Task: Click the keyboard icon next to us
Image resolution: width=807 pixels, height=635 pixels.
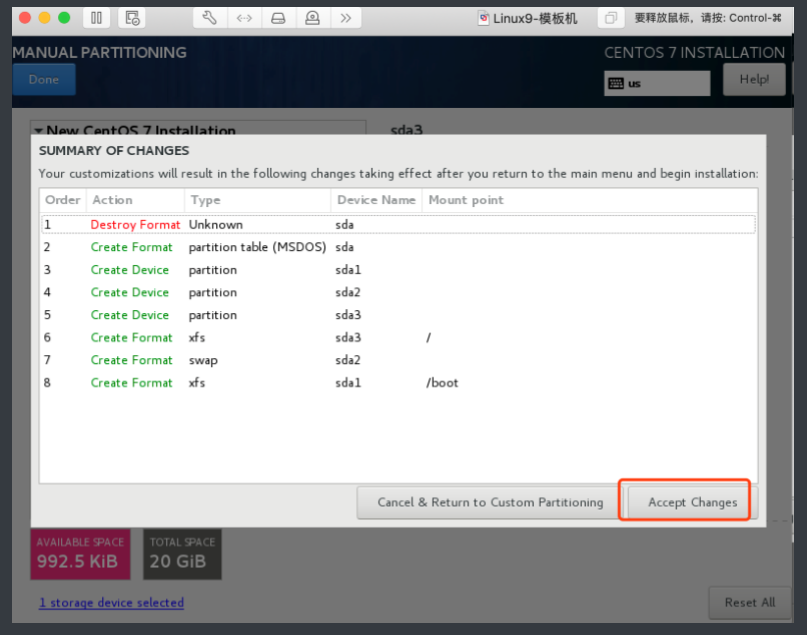Action: 616,83
